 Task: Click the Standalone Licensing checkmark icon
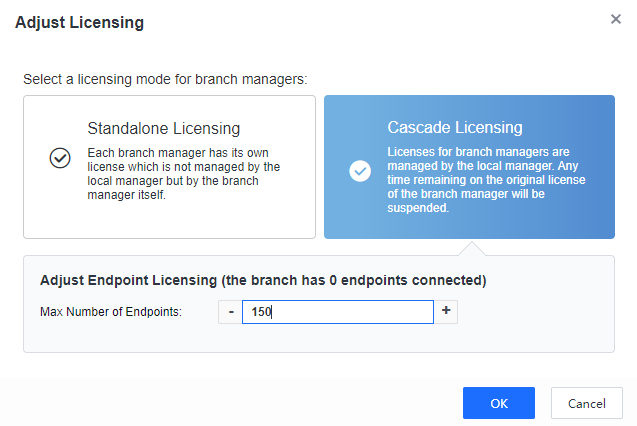click(x=60, y=158)
